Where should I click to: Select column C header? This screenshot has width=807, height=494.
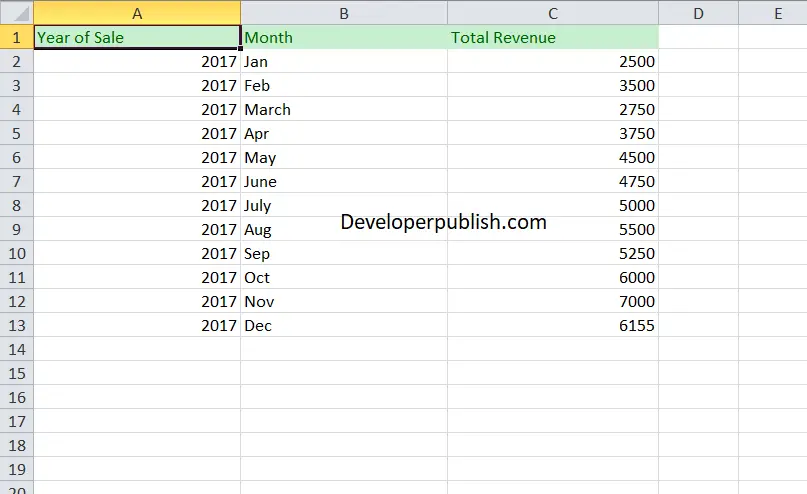pyautogui.click(x=553, y=13)
